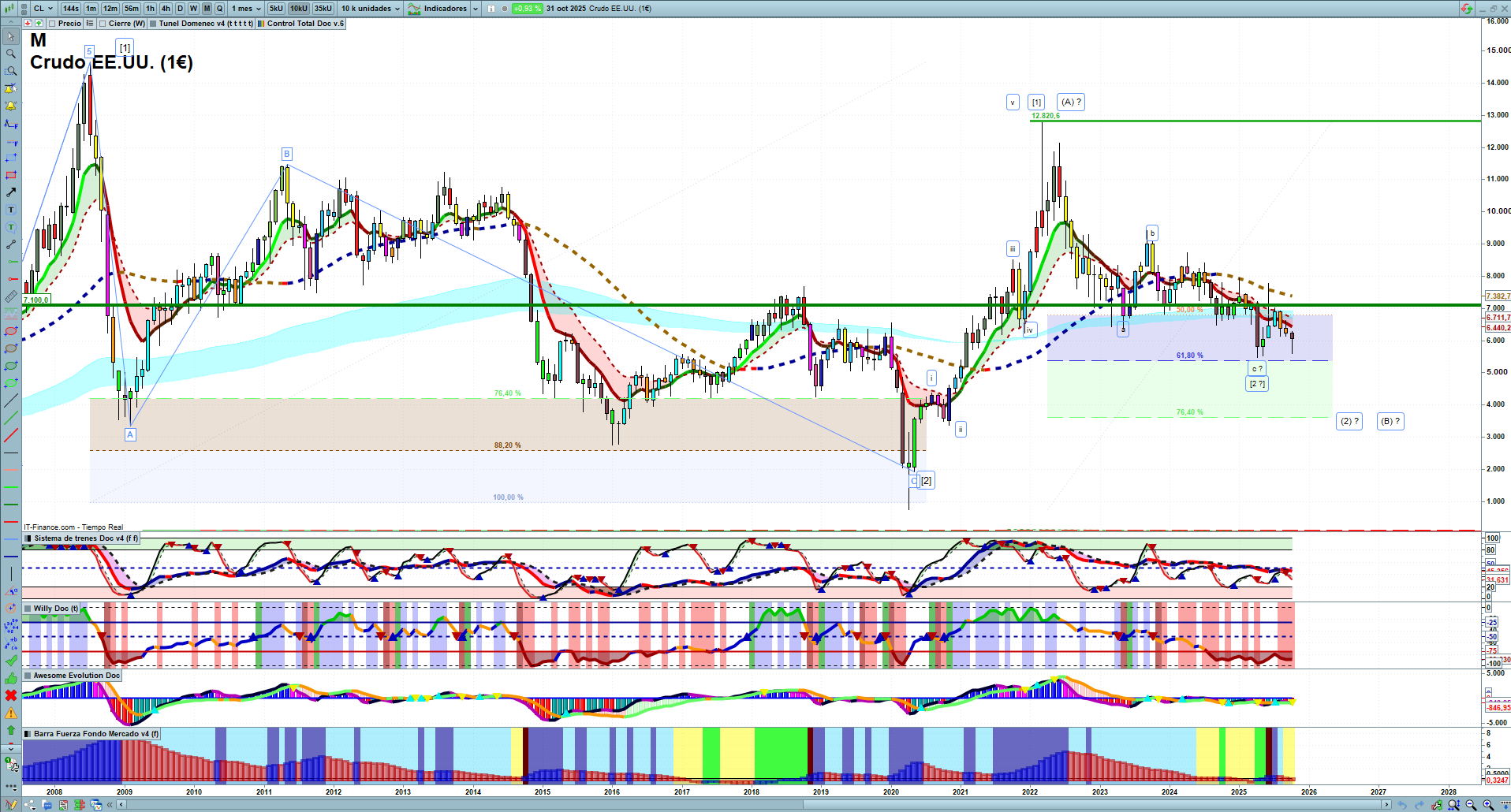Click the horizontal chart scrollbar thumb
Image resolution: width=1511 pixels, height=812 pixels.
coord(1094,805)
